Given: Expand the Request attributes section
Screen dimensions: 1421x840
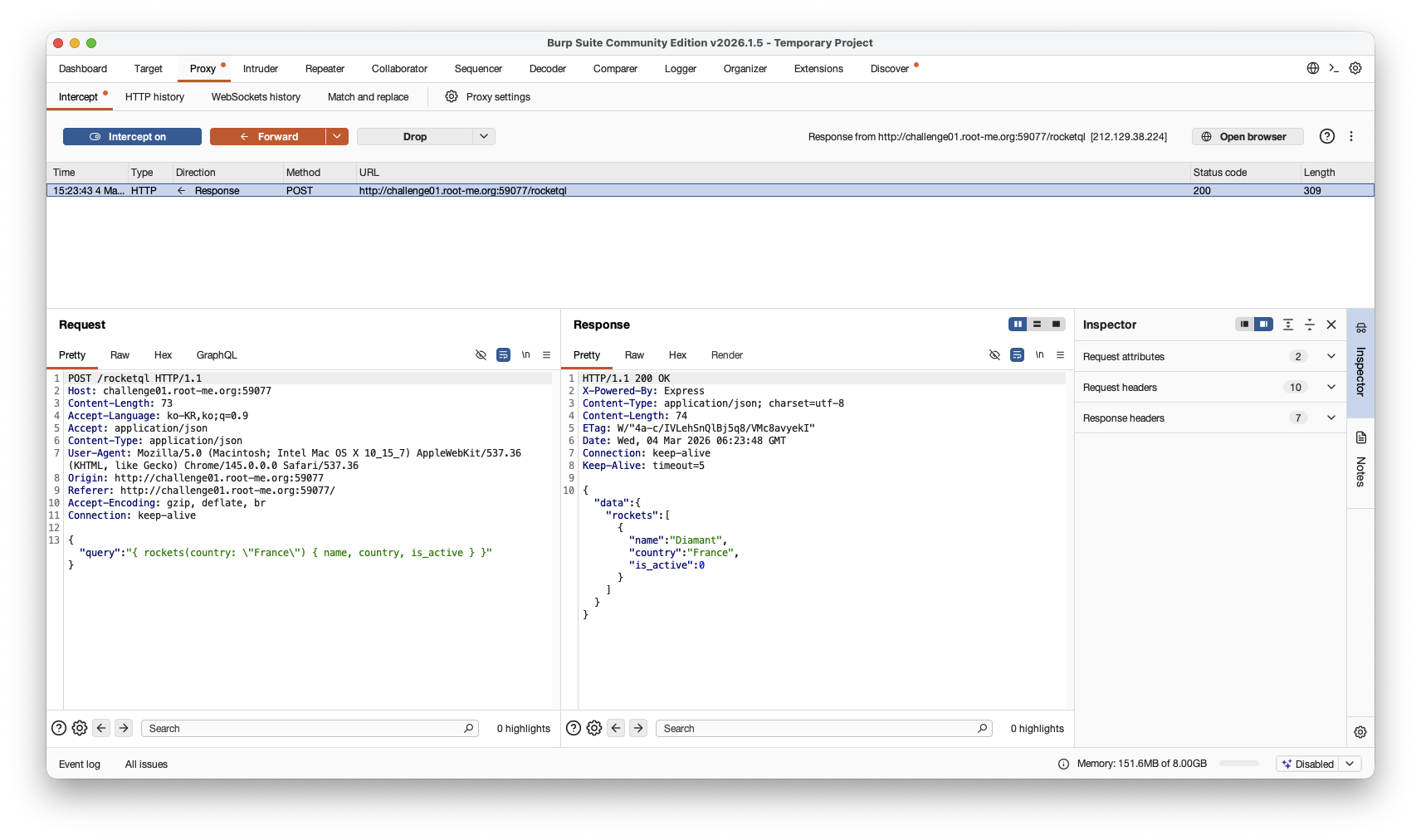Looking at the screenshot, I should point(1210,356).
